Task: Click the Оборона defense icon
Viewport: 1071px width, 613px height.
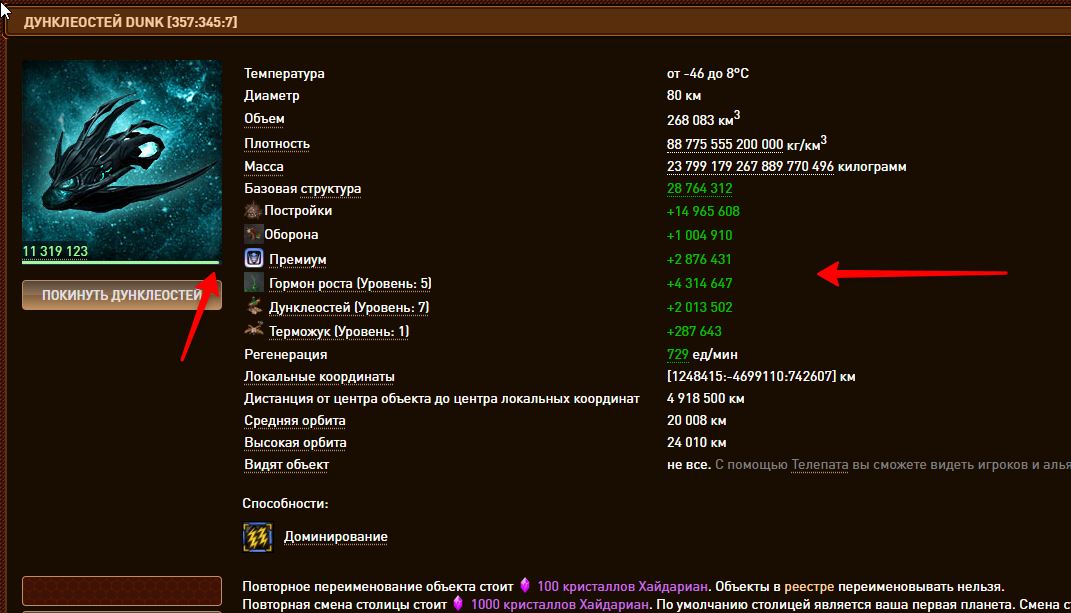Action: [x=253, y=235]
